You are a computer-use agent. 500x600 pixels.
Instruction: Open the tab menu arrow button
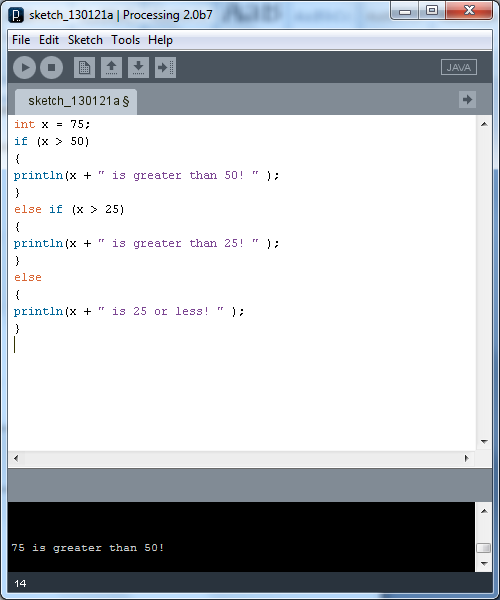(467, 100)
